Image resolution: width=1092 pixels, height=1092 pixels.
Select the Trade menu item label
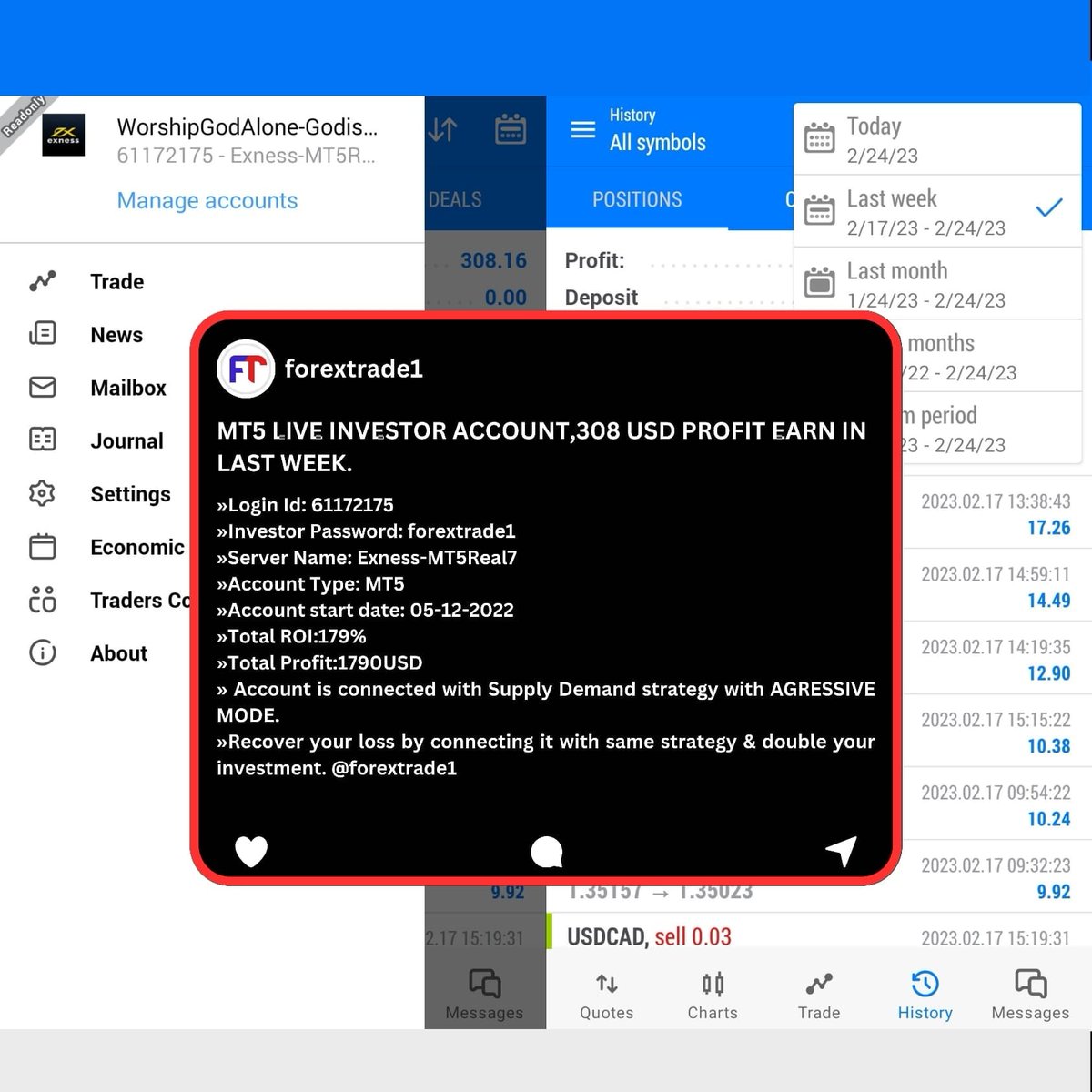pyautogui.click(x=117, y=282)
